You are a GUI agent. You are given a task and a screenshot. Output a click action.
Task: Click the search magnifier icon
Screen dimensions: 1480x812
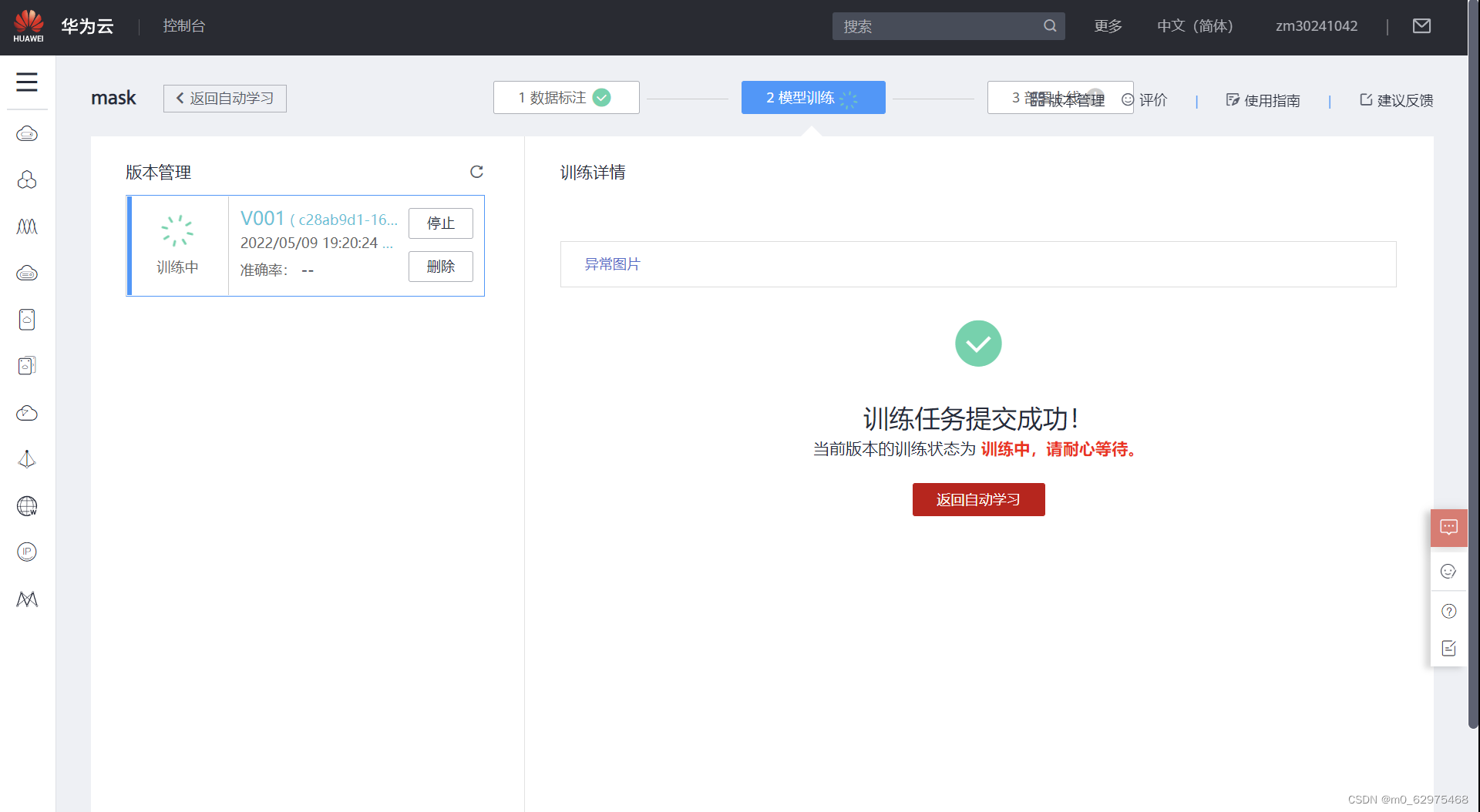pos(1050,26)
